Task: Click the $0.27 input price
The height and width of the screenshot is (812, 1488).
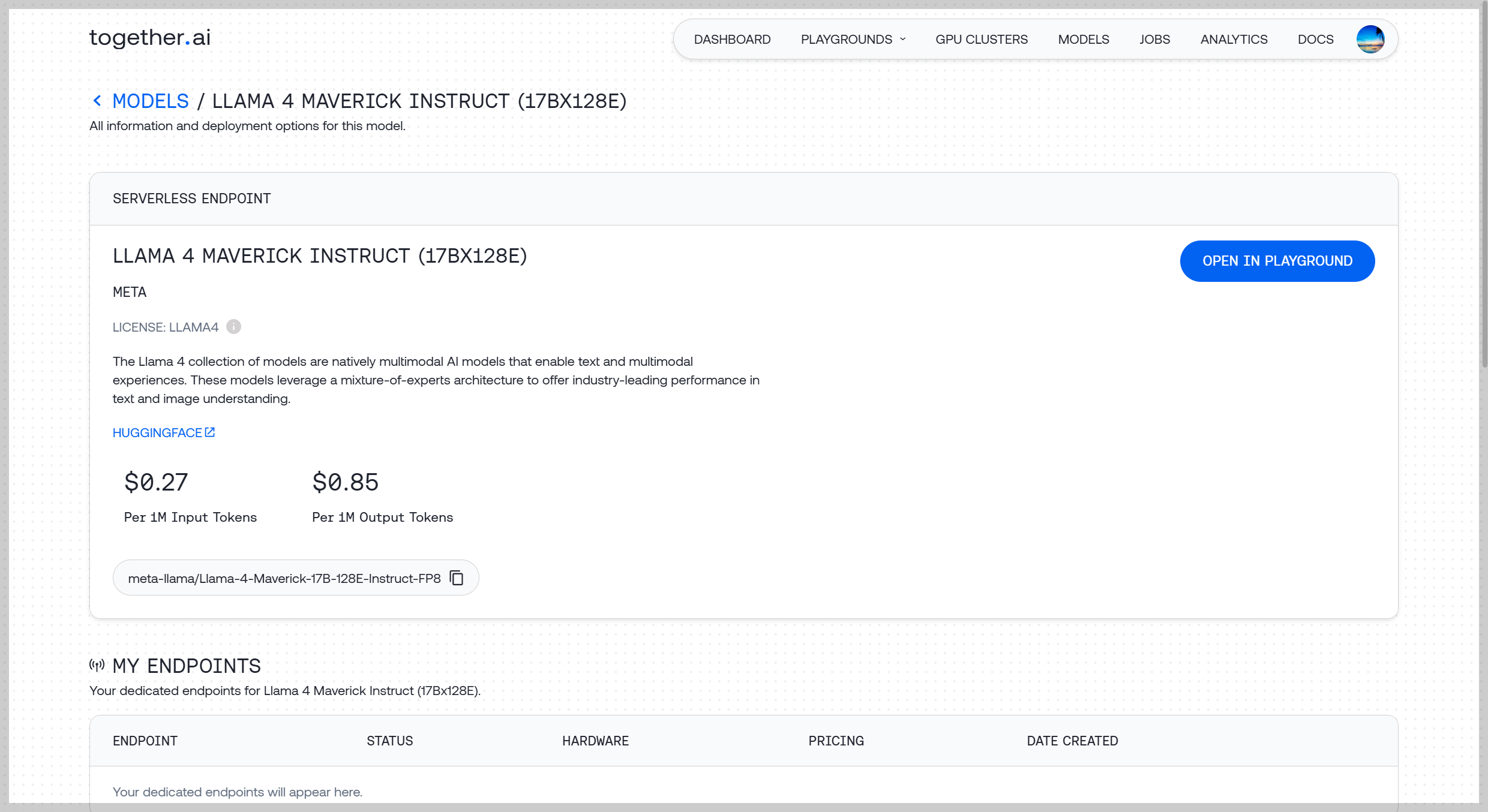Action: (156, 482)
